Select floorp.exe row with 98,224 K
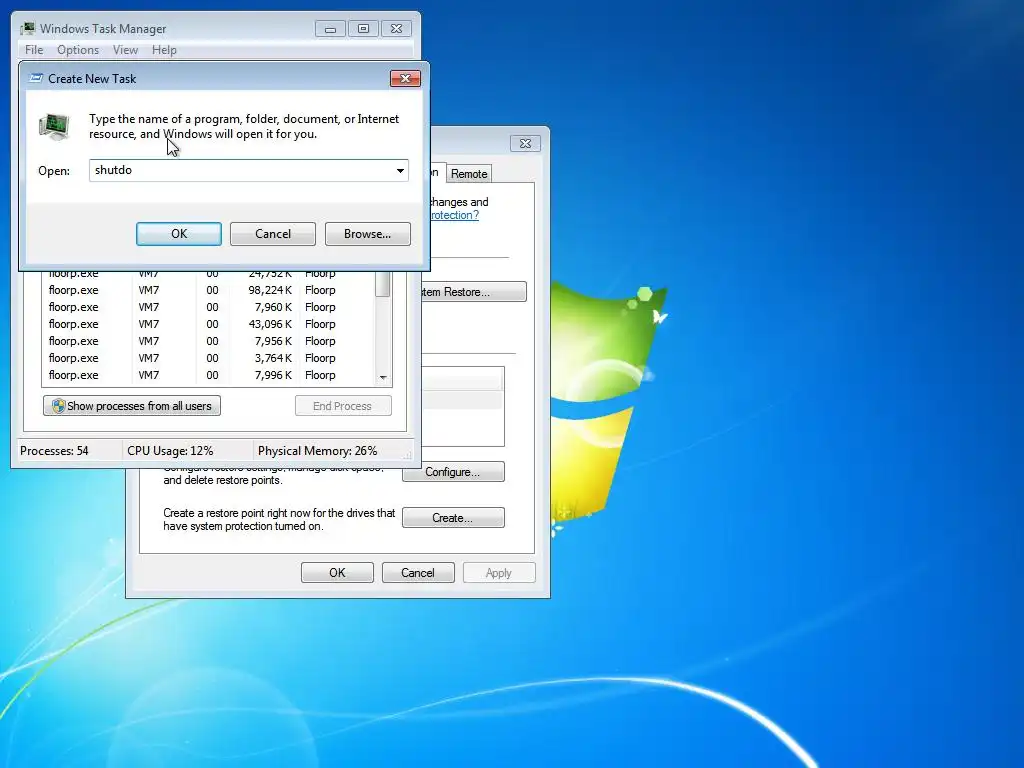This screenshot has width=1024, height=768. click(x=208, y=290)
